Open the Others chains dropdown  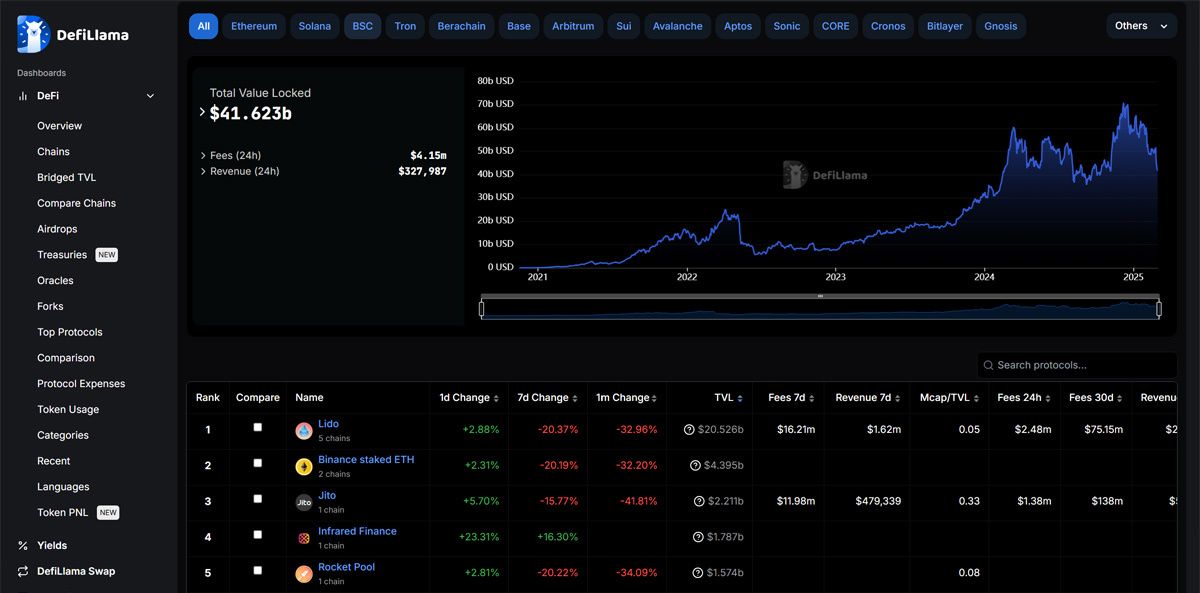click(x=1142, y=26)
